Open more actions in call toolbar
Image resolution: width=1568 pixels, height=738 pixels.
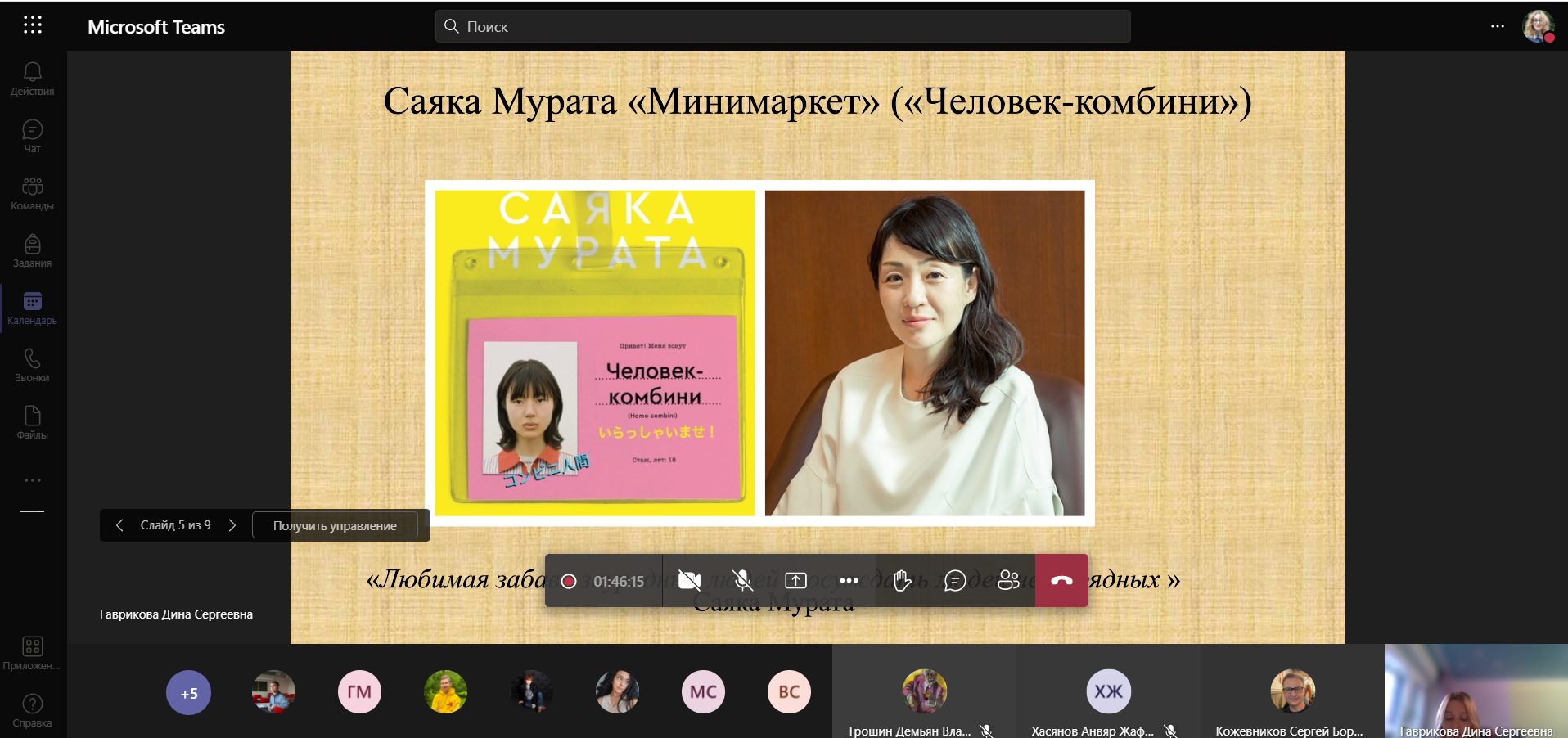(849, 581)
